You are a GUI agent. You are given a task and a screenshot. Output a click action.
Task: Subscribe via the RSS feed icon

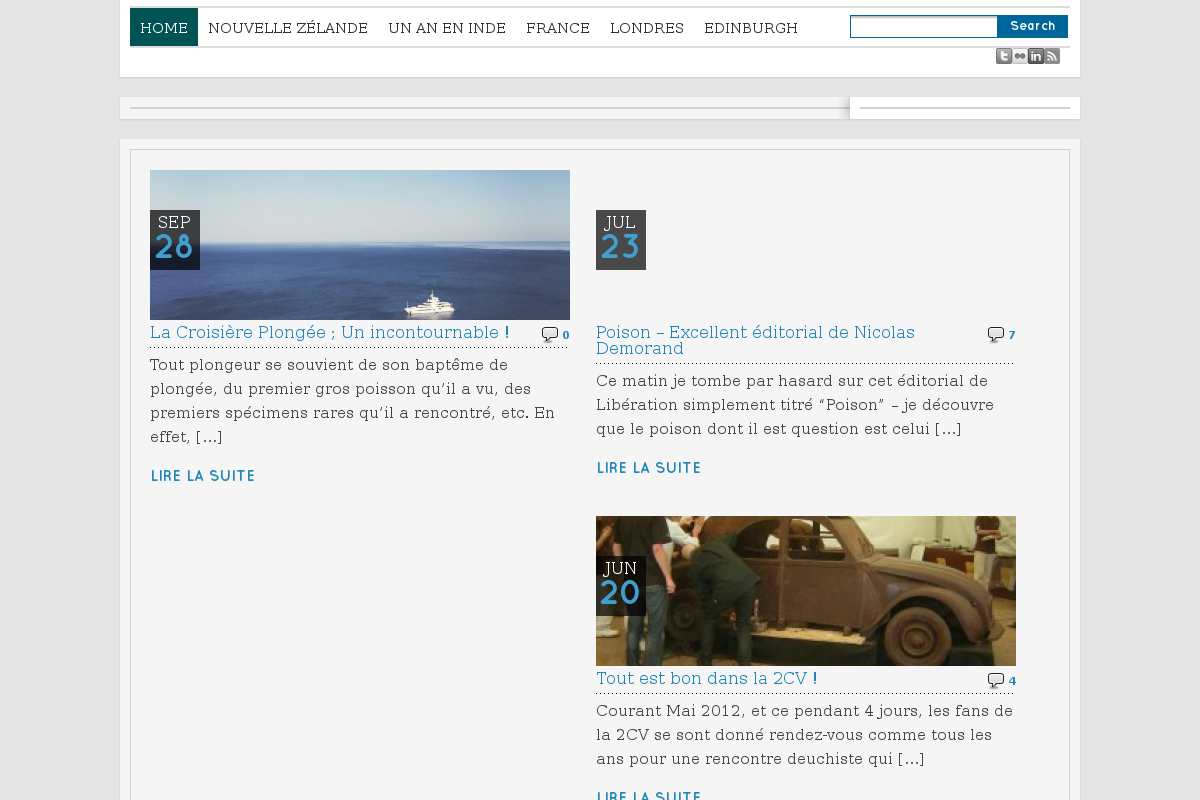(x=1052, y=56)
